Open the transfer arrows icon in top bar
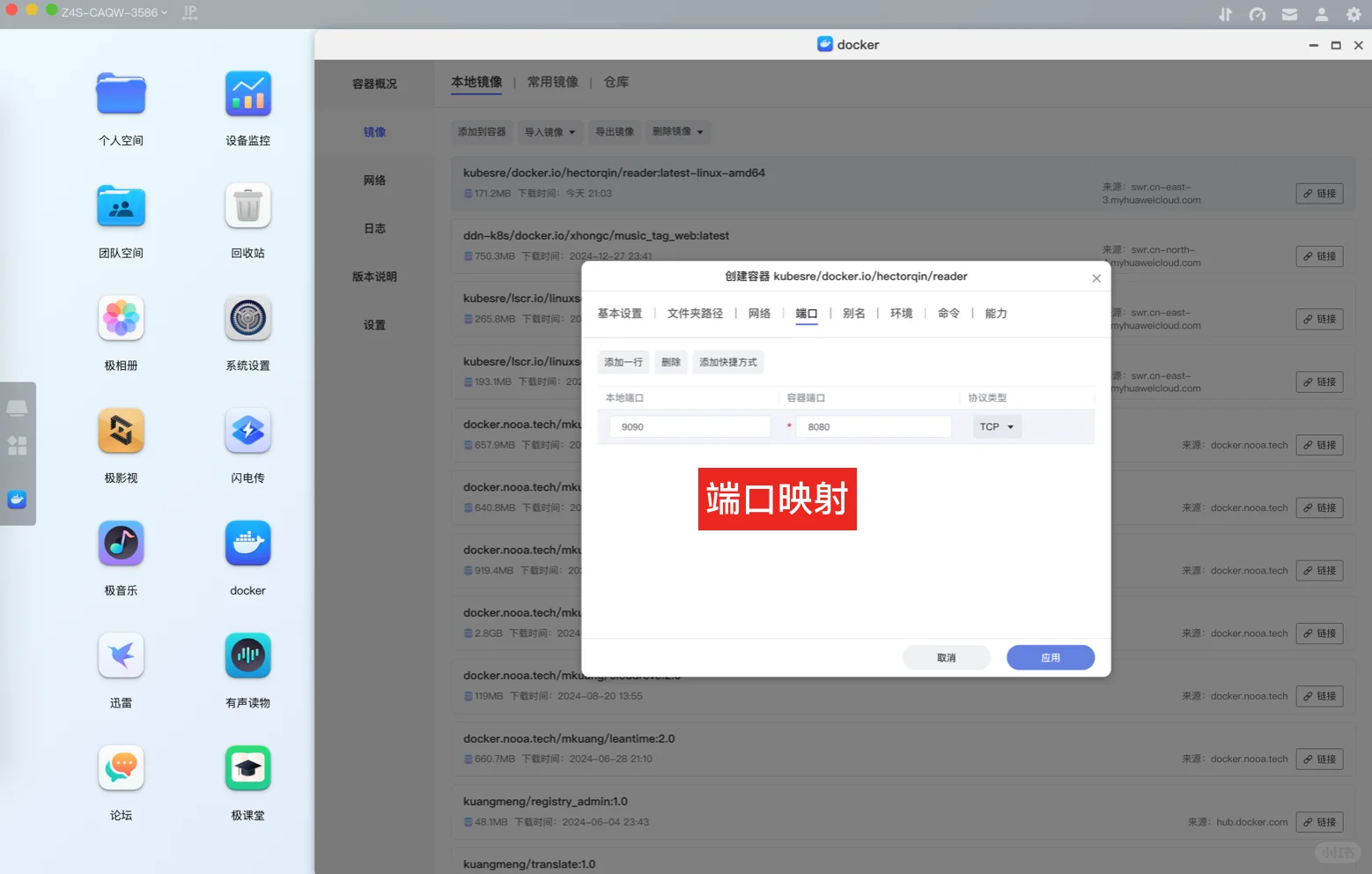 pyautogui.click(x=1225, y=14)
